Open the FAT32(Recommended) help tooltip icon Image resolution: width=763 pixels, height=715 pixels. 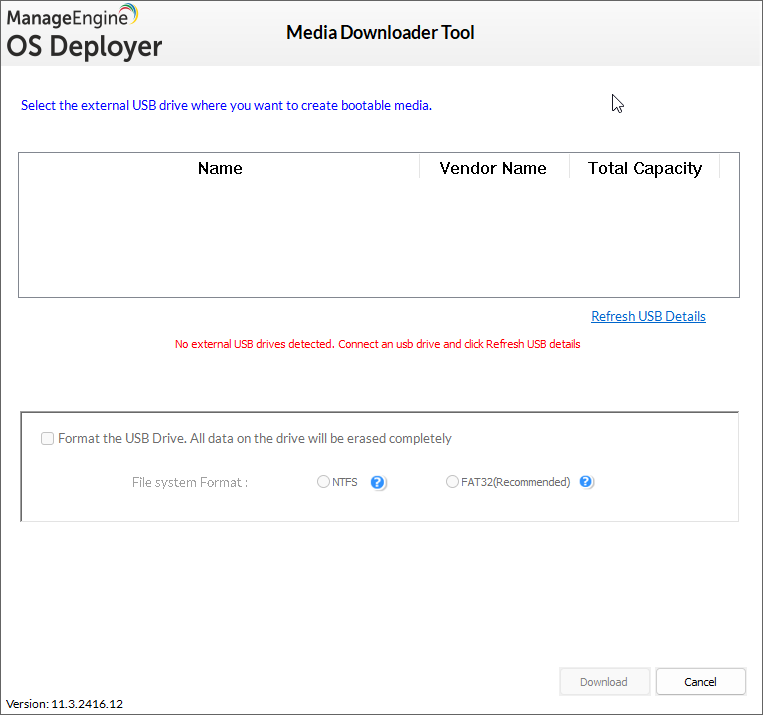pyautogui.click(x=586, y=482)
